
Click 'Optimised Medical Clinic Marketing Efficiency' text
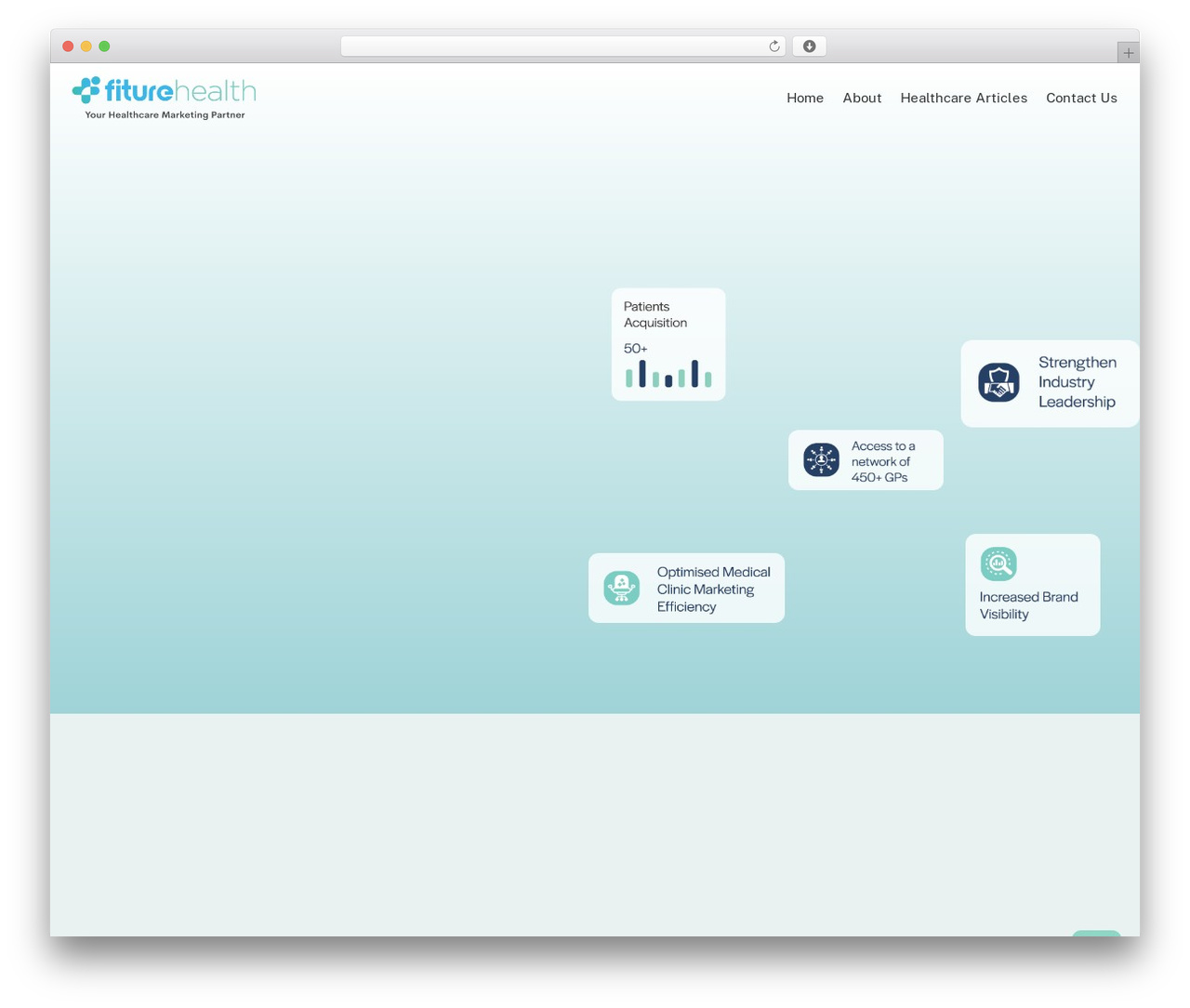click(x=713, y=590)
